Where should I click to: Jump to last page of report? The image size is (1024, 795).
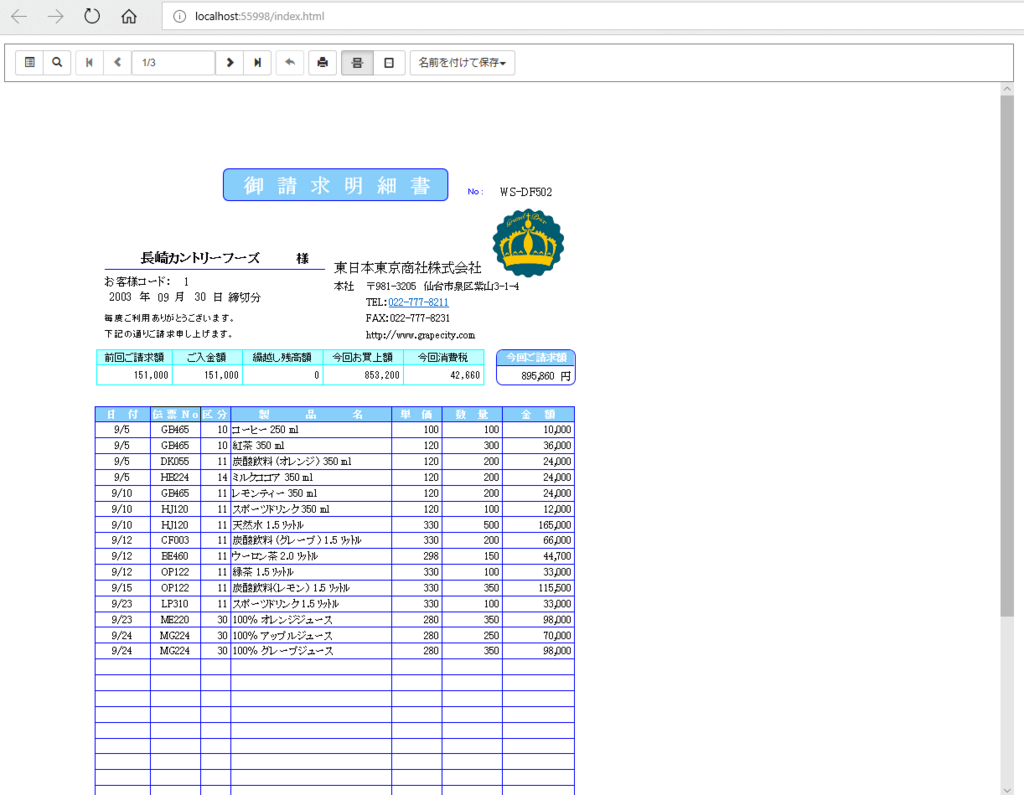pos(258,63)
